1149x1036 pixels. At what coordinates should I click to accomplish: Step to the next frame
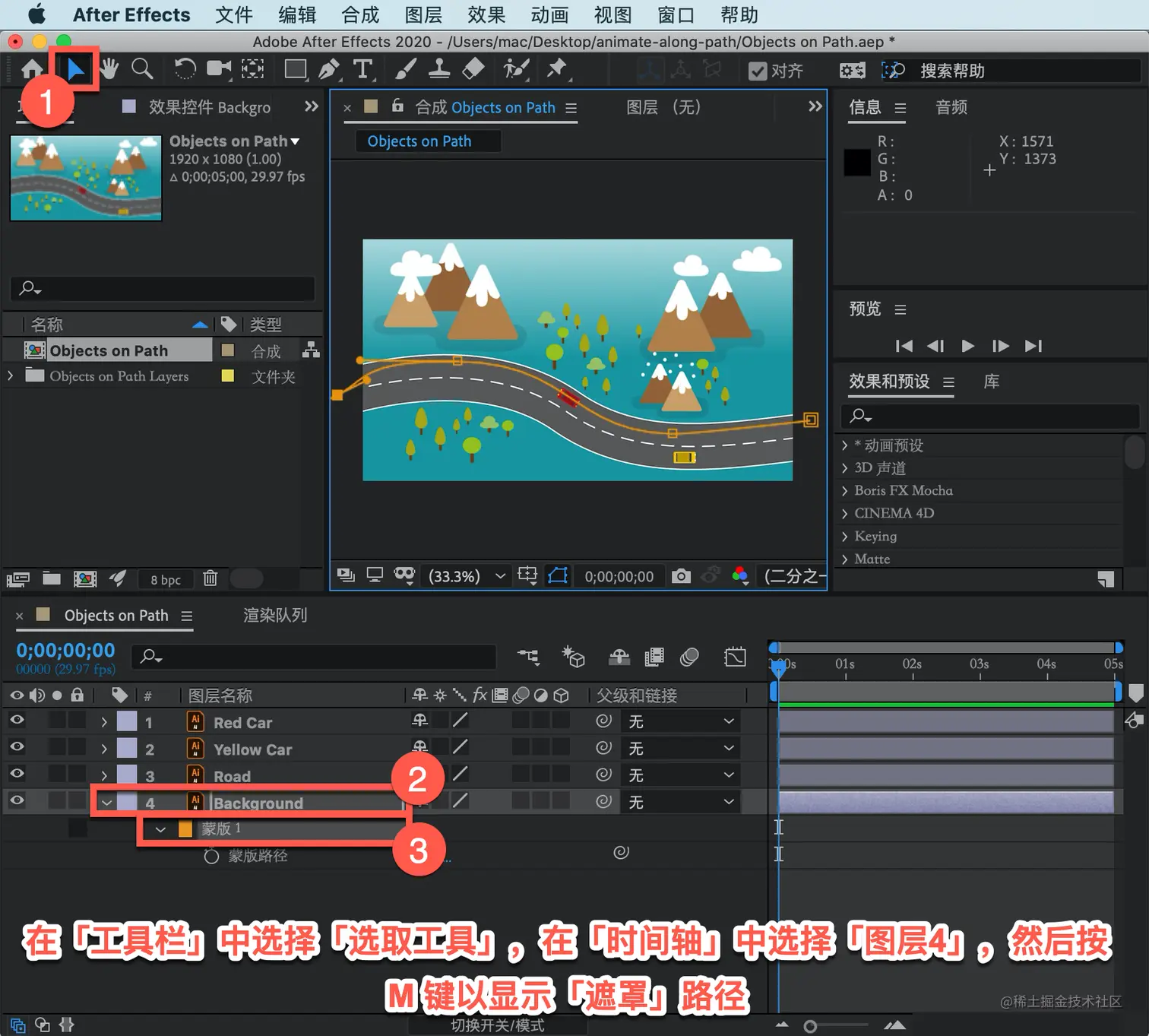click(1001, 346)
